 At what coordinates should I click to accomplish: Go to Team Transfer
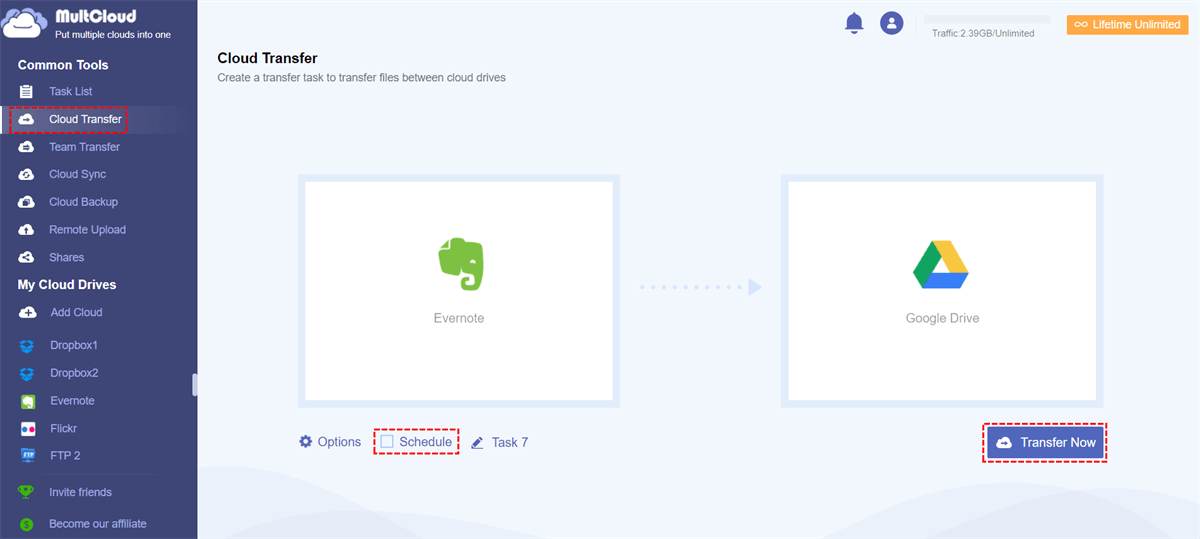coord(84,147)
